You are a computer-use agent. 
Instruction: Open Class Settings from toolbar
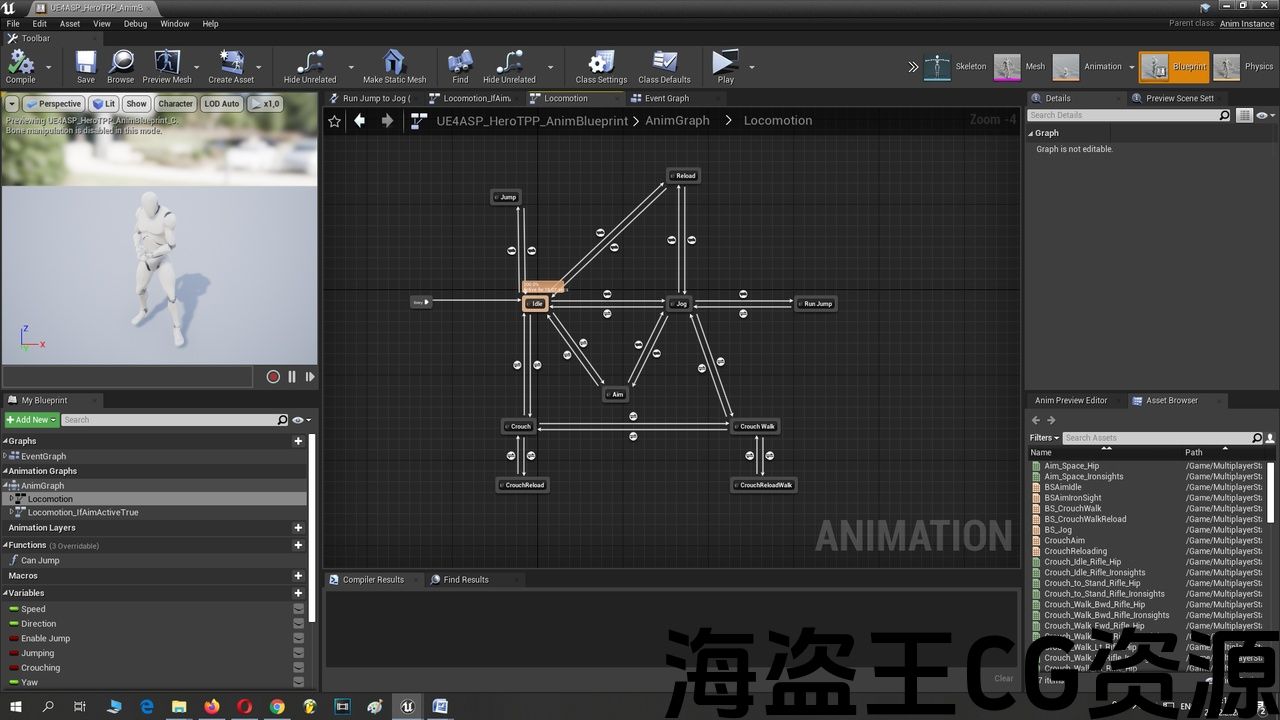[601, 63]
